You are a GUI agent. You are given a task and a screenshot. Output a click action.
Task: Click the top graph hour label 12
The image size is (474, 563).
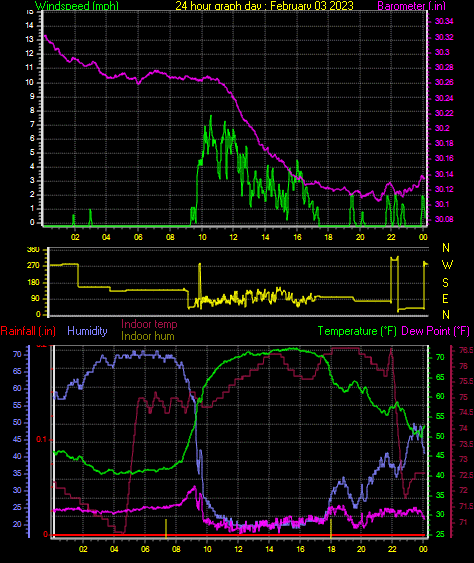pyautogui.click(x=233, y=237)
